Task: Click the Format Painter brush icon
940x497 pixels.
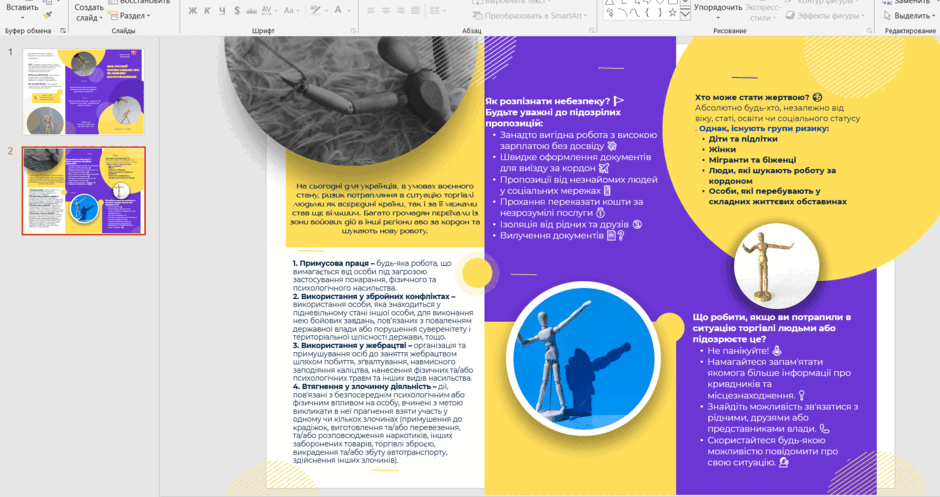Action: pyautogui.click(x=48, y=14)
